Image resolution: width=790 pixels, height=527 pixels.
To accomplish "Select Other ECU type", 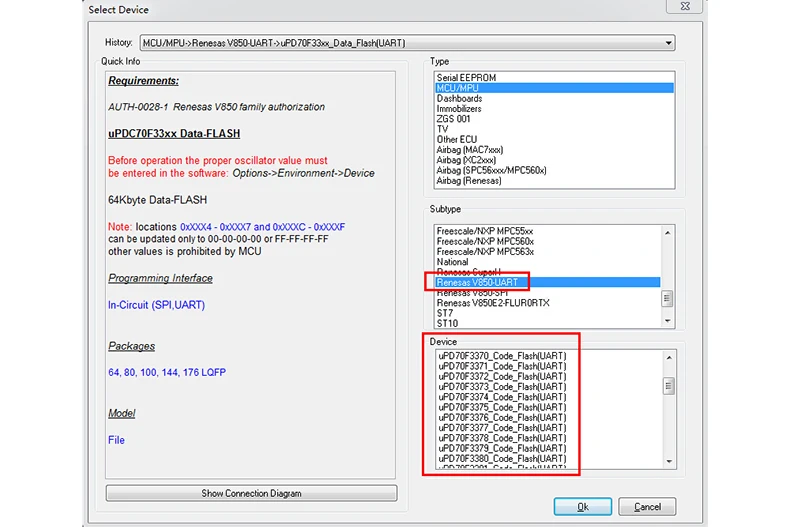I will 554,139.
